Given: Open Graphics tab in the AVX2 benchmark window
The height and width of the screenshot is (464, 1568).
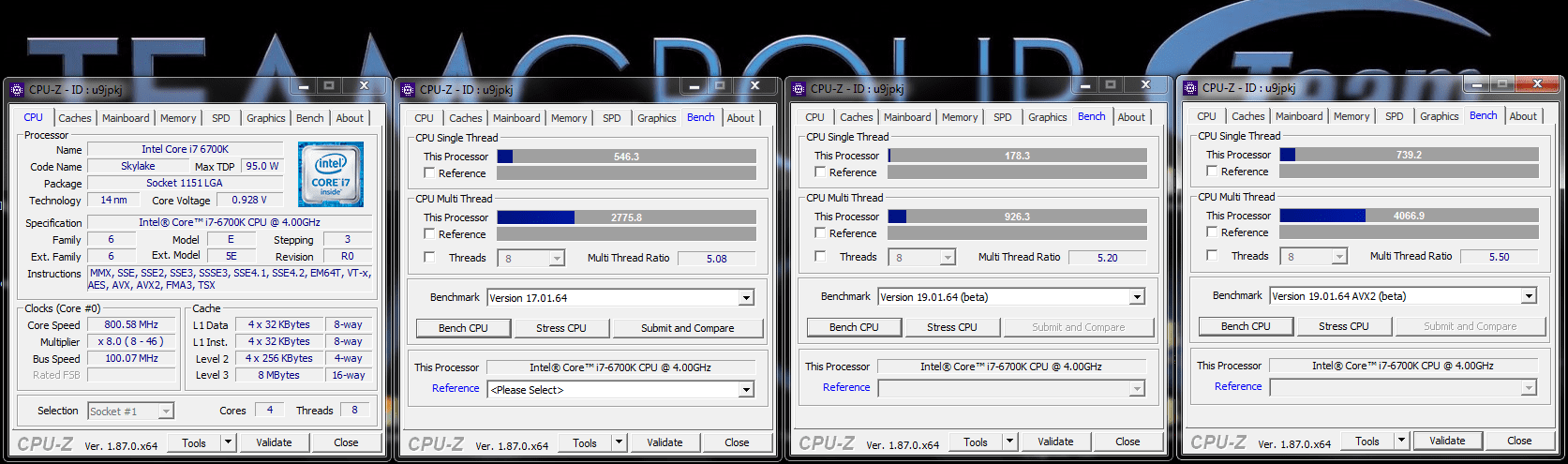Looking at the screenshot, I should (x=1440, y=116).
